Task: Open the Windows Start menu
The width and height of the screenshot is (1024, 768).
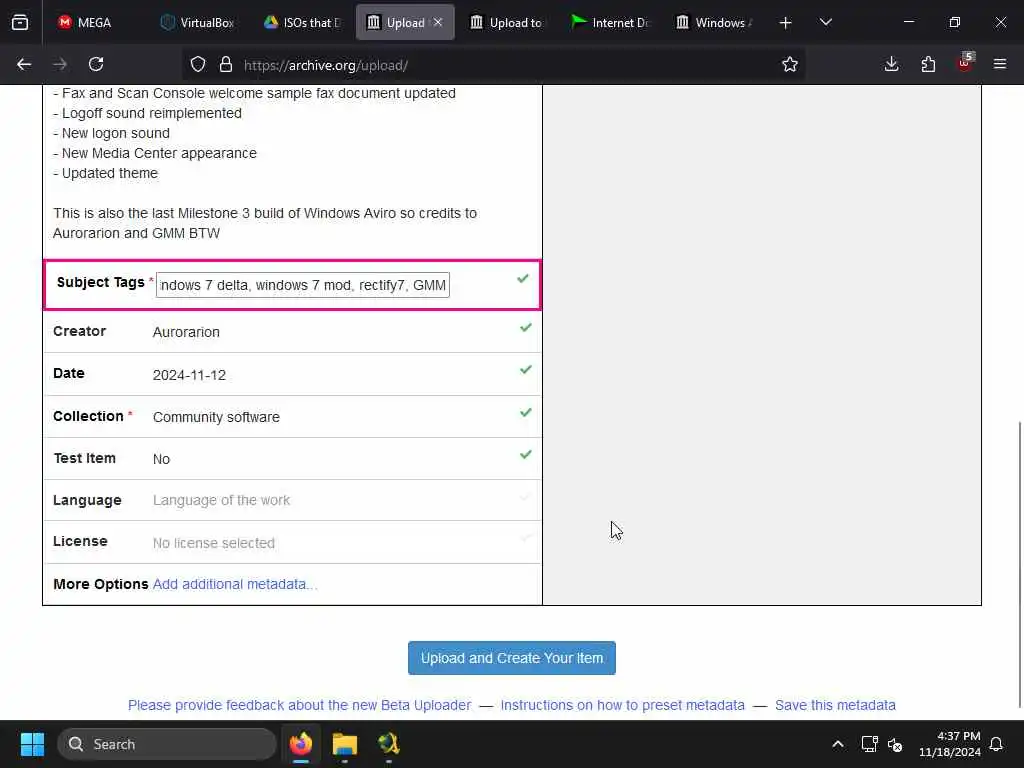Action: coord(32,744)
